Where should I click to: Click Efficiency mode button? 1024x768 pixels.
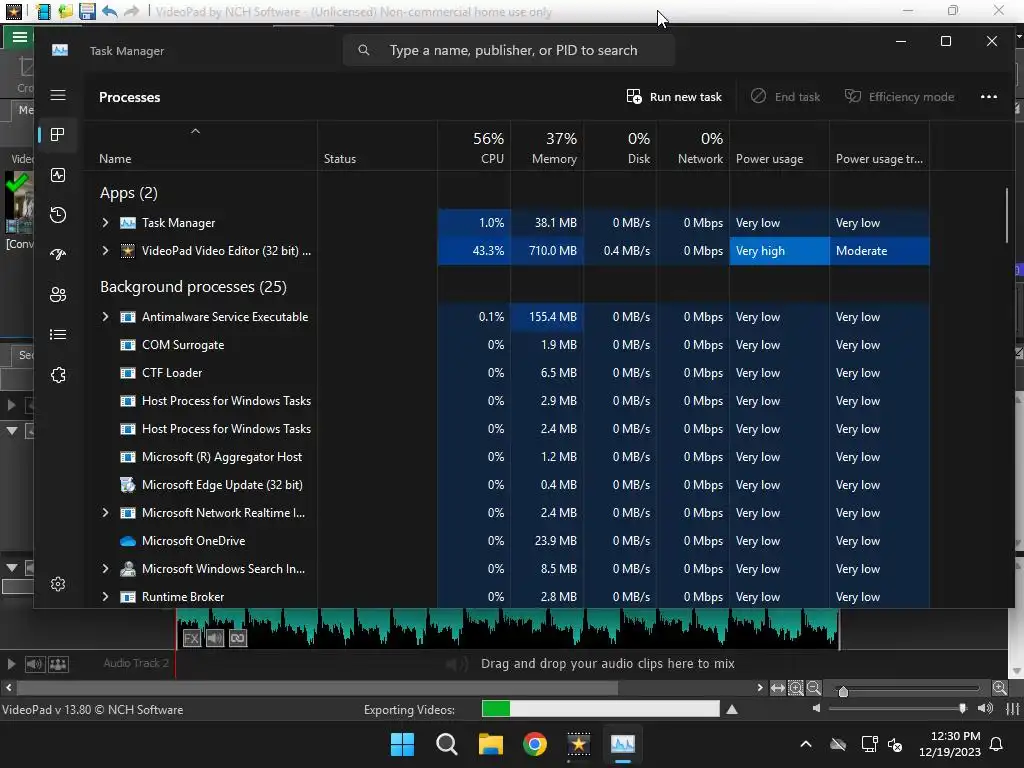[899, 97]
